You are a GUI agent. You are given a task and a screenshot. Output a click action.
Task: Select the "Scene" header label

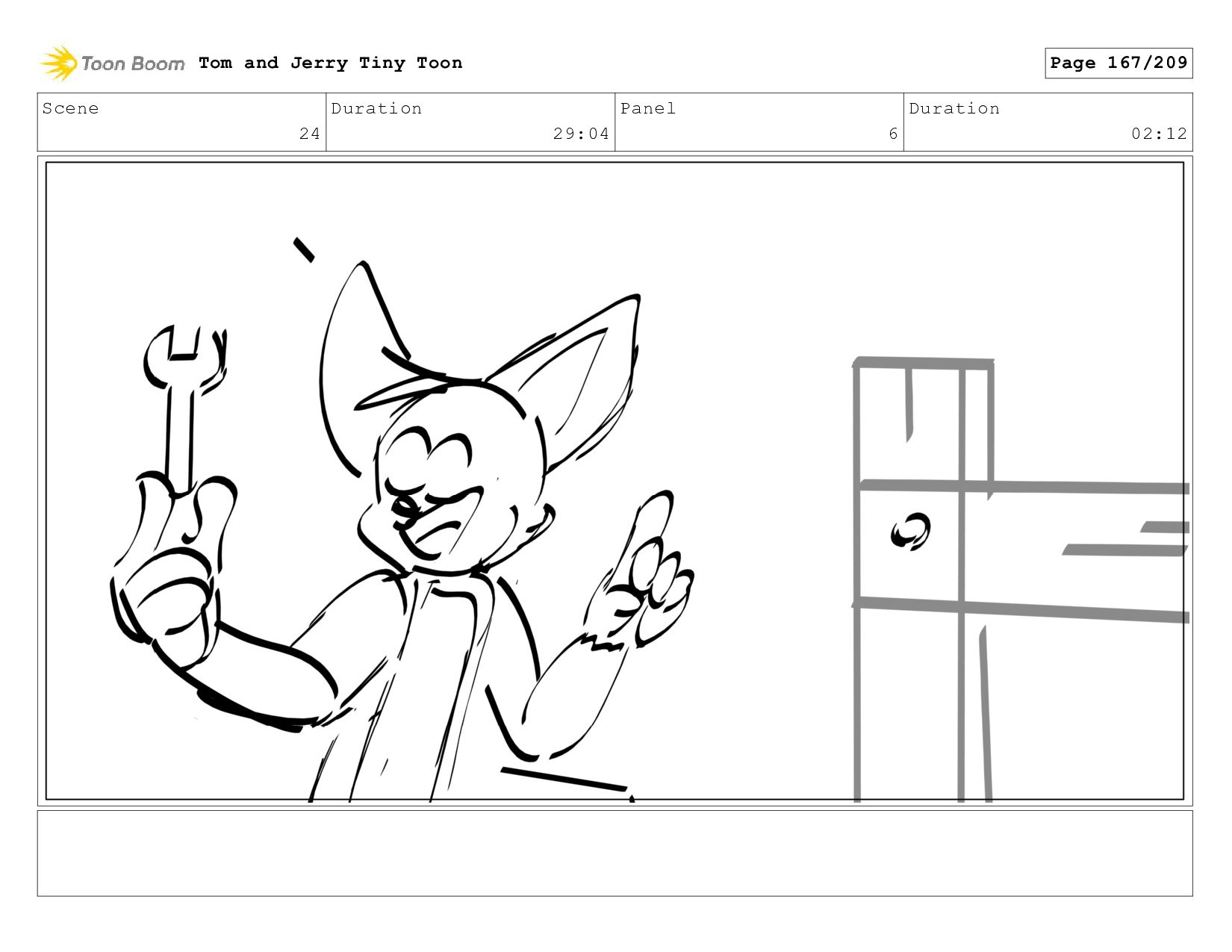(x=70, y=108)
